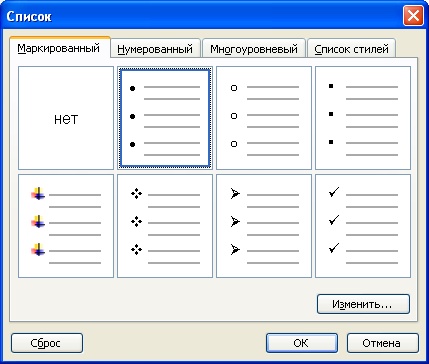Click the middle arrowhead in arrow preview
Screen dimensions: 429x364
235,221
